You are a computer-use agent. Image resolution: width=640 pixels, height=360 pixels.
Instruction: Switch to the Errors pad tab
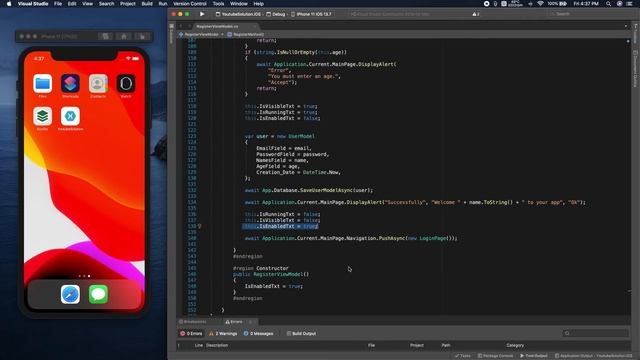pyautogui.click(x=234, y=322)
